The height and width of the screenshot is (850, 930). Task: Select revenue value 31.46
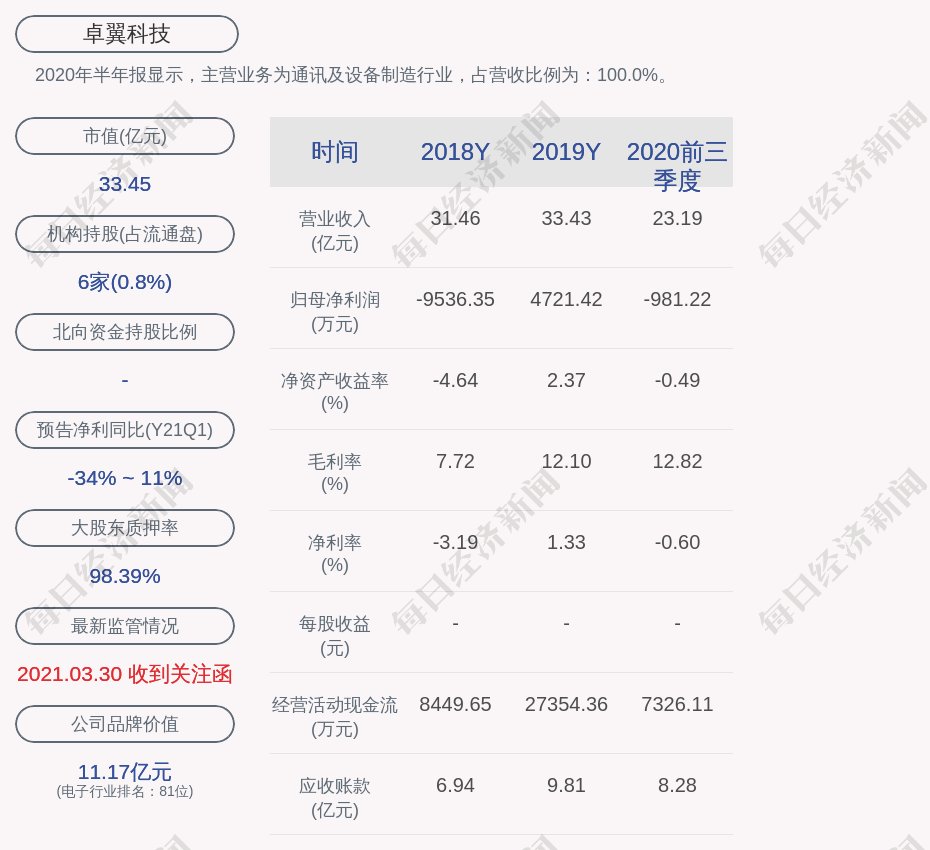pos(455,218)
